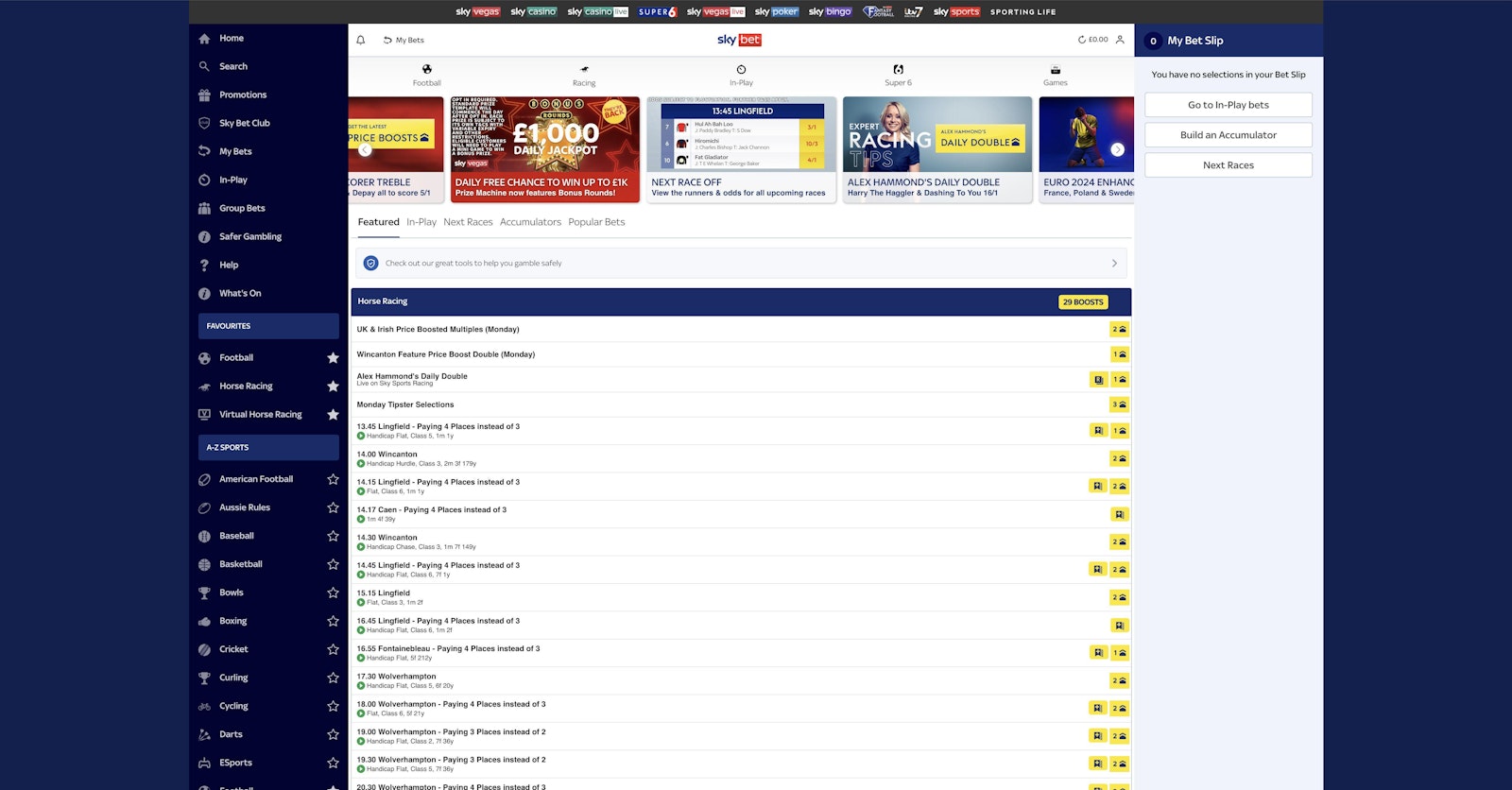1512x790 pixels.
Task: Open the notifications bell icon
Action: (x=360, y=40)
